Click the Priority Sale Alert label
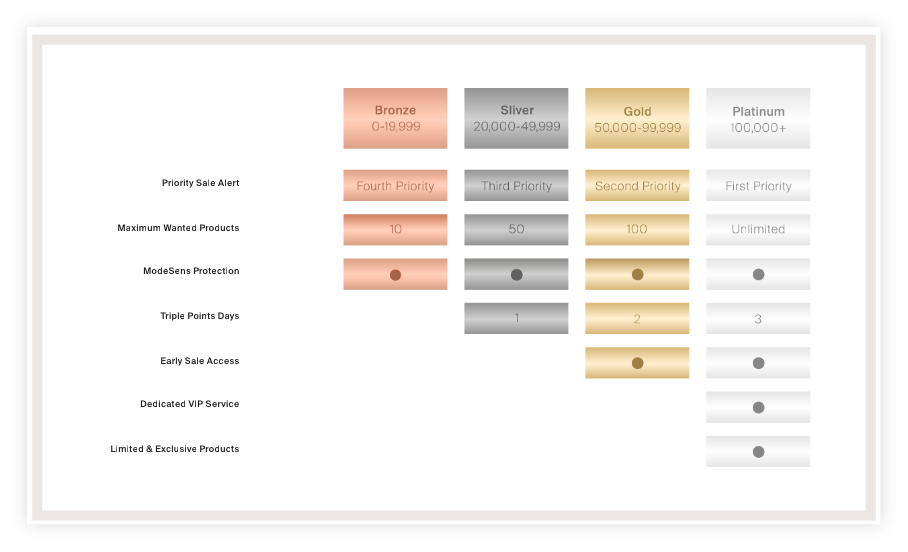The height and width of the screenshot is (552, 908). click(200, 183)
